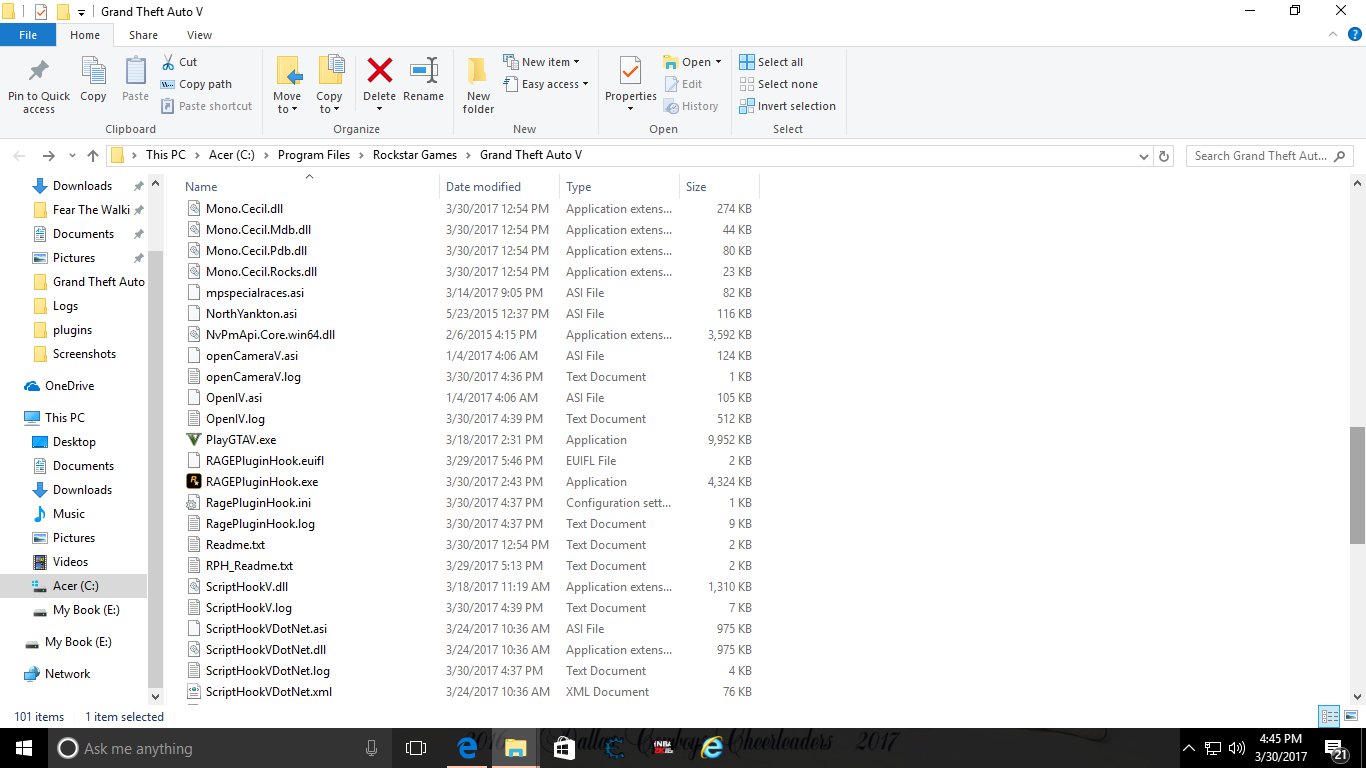Open the Copy to dropdown
This screenshot has width=1366, height=768.
[329, 86]
